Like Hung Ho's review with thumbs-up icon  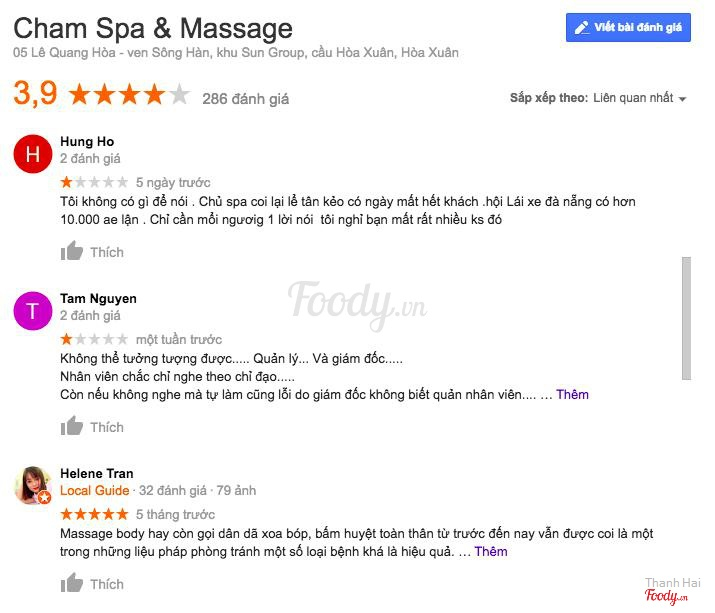tap(72, 251)
